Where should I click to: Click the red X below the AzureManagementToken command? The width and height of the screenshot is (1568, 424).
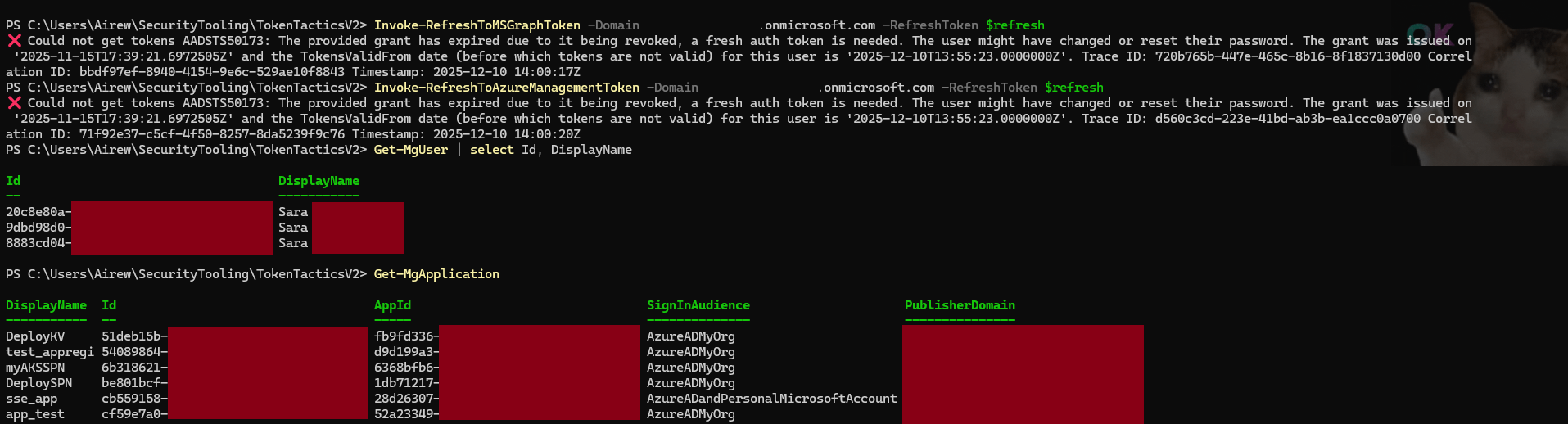coord(14,103)
